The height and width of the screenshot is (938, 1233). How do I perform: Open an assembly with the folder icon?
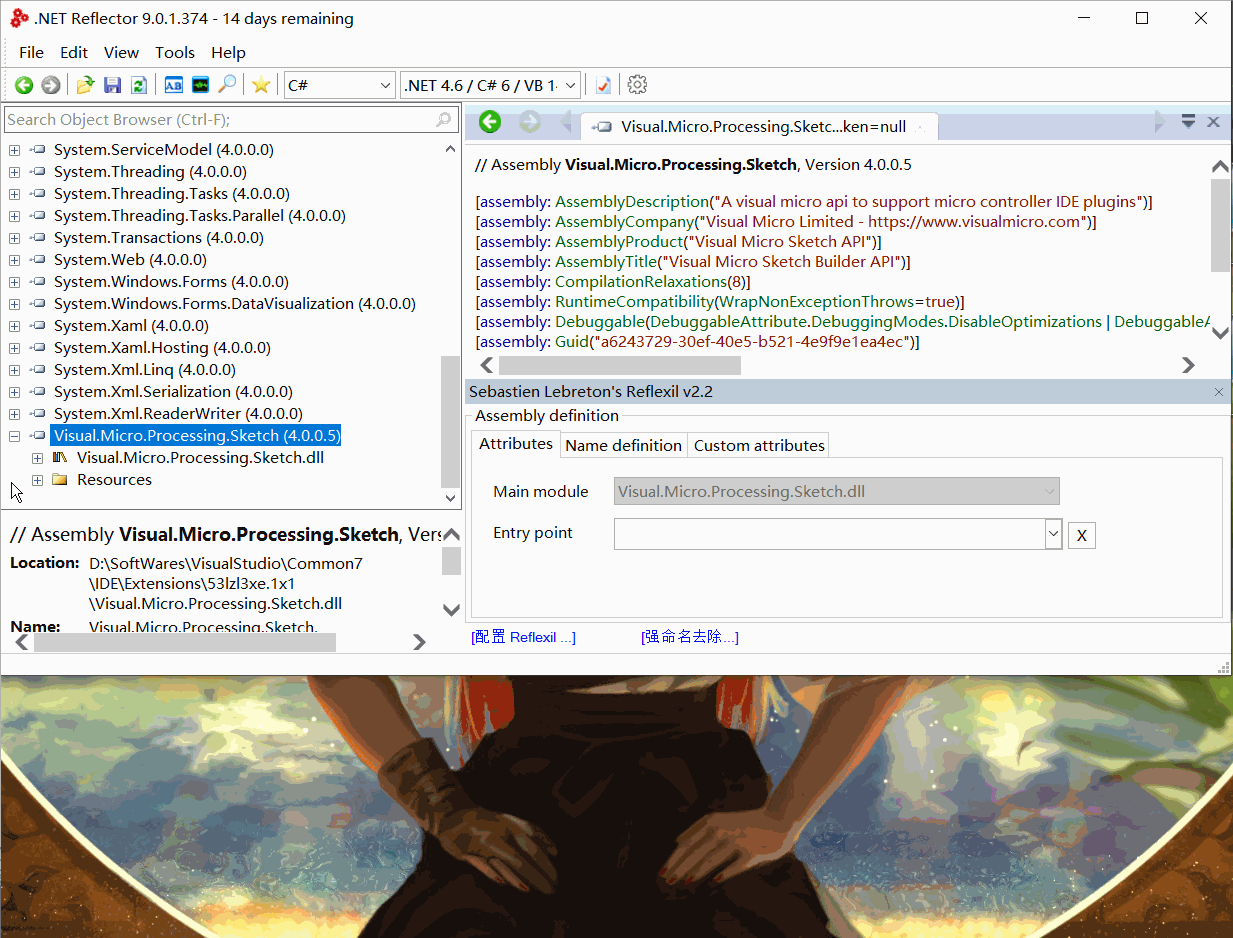click(x=86, y=85)
